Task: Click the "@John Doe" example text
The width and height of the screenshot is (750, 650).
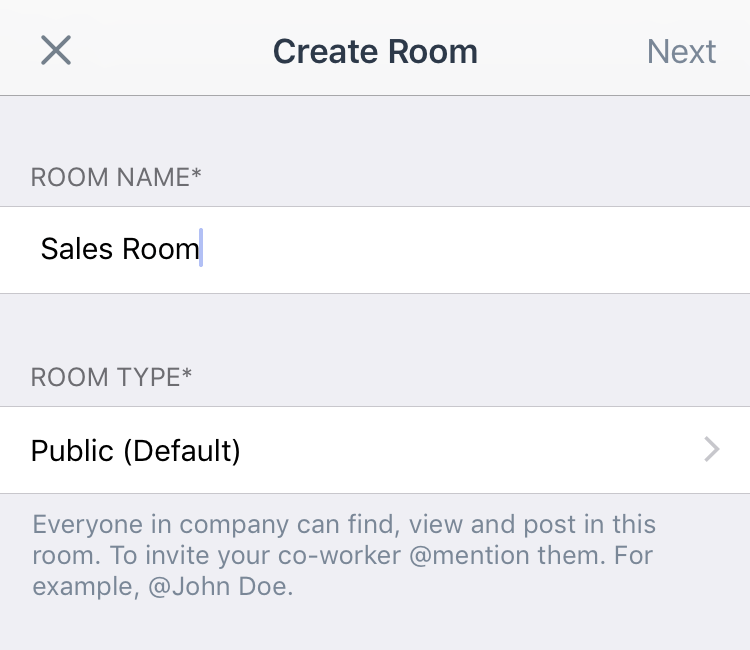Action: click(x=219, y=586)
